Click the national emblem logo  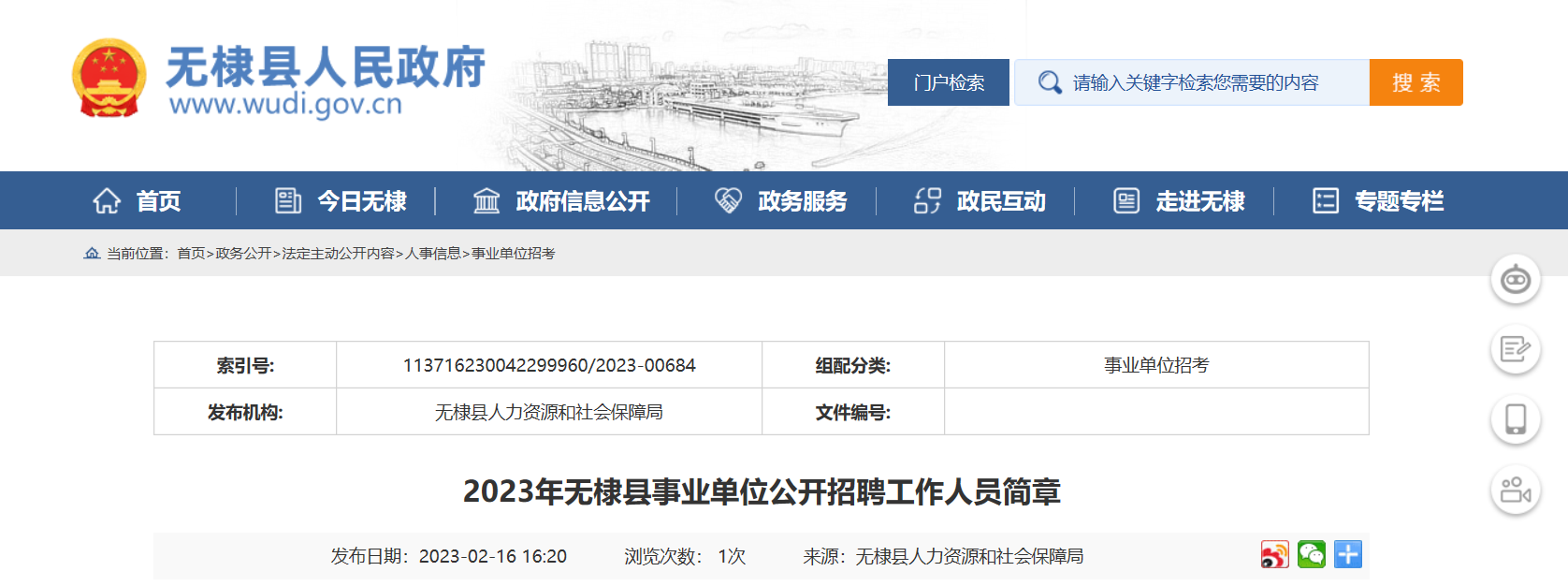pos(109,79)
